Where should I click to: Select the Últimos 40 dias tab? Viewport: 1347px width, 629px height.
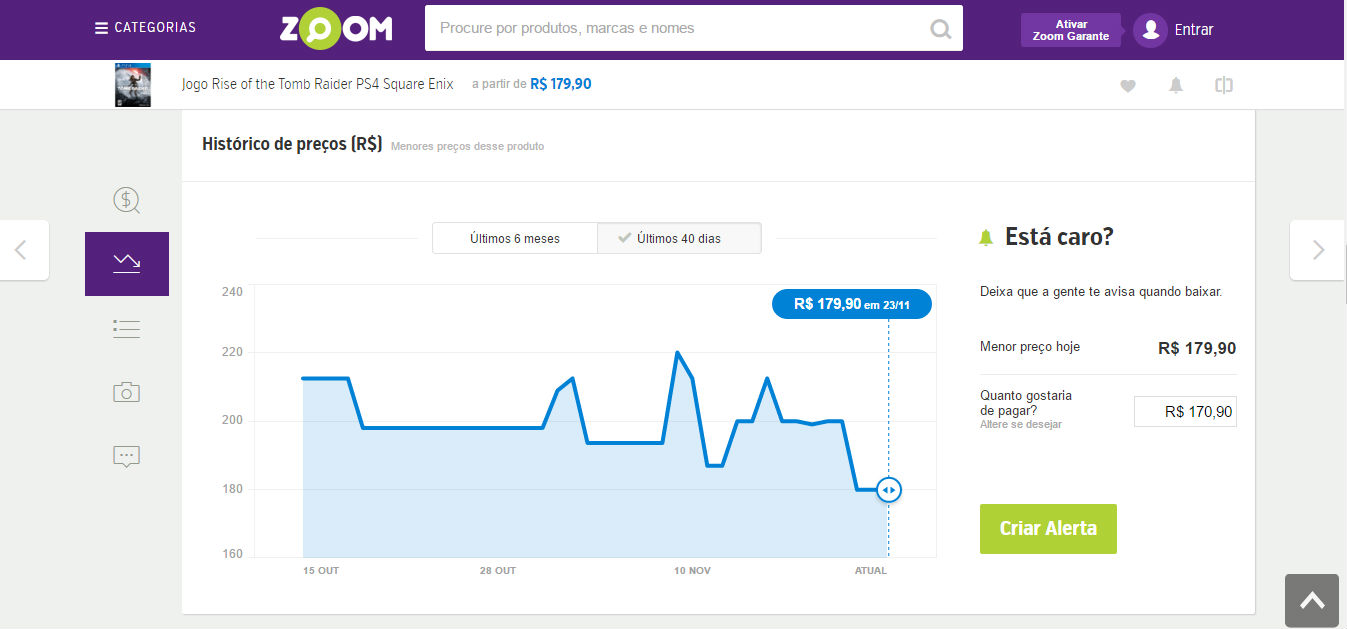point(679,239)
